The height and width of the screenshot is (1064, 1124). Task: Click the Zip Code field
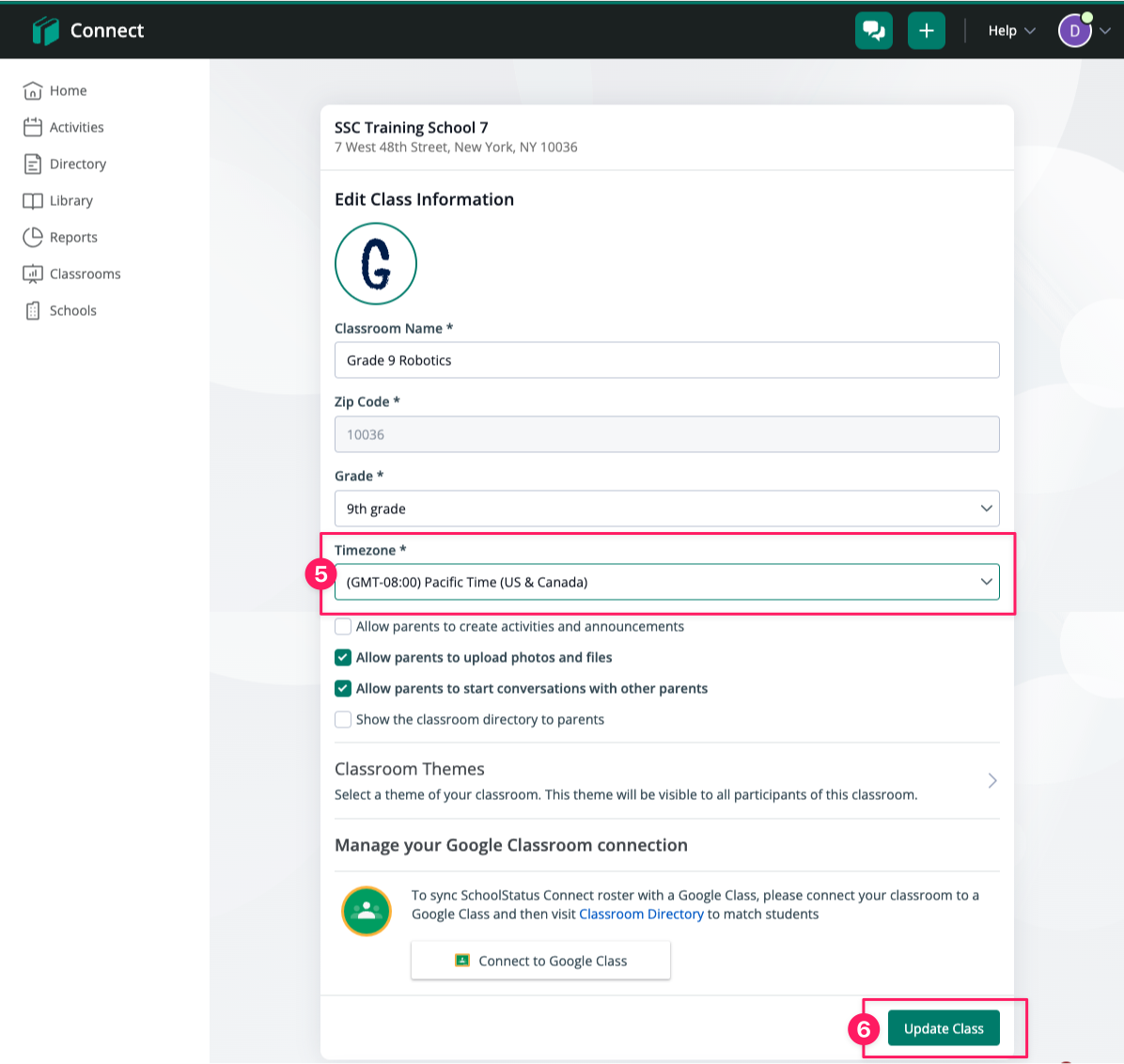point(666,433)
